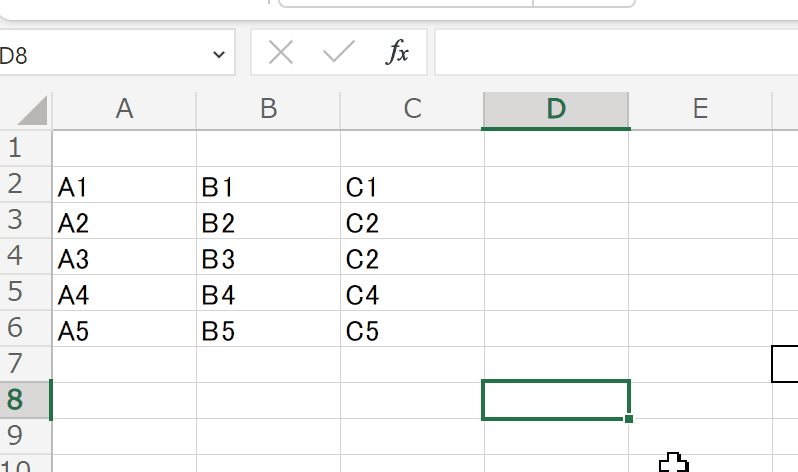798x472 pixels.
Task: Click cell containing C5 text
Action: coord(412,330)
